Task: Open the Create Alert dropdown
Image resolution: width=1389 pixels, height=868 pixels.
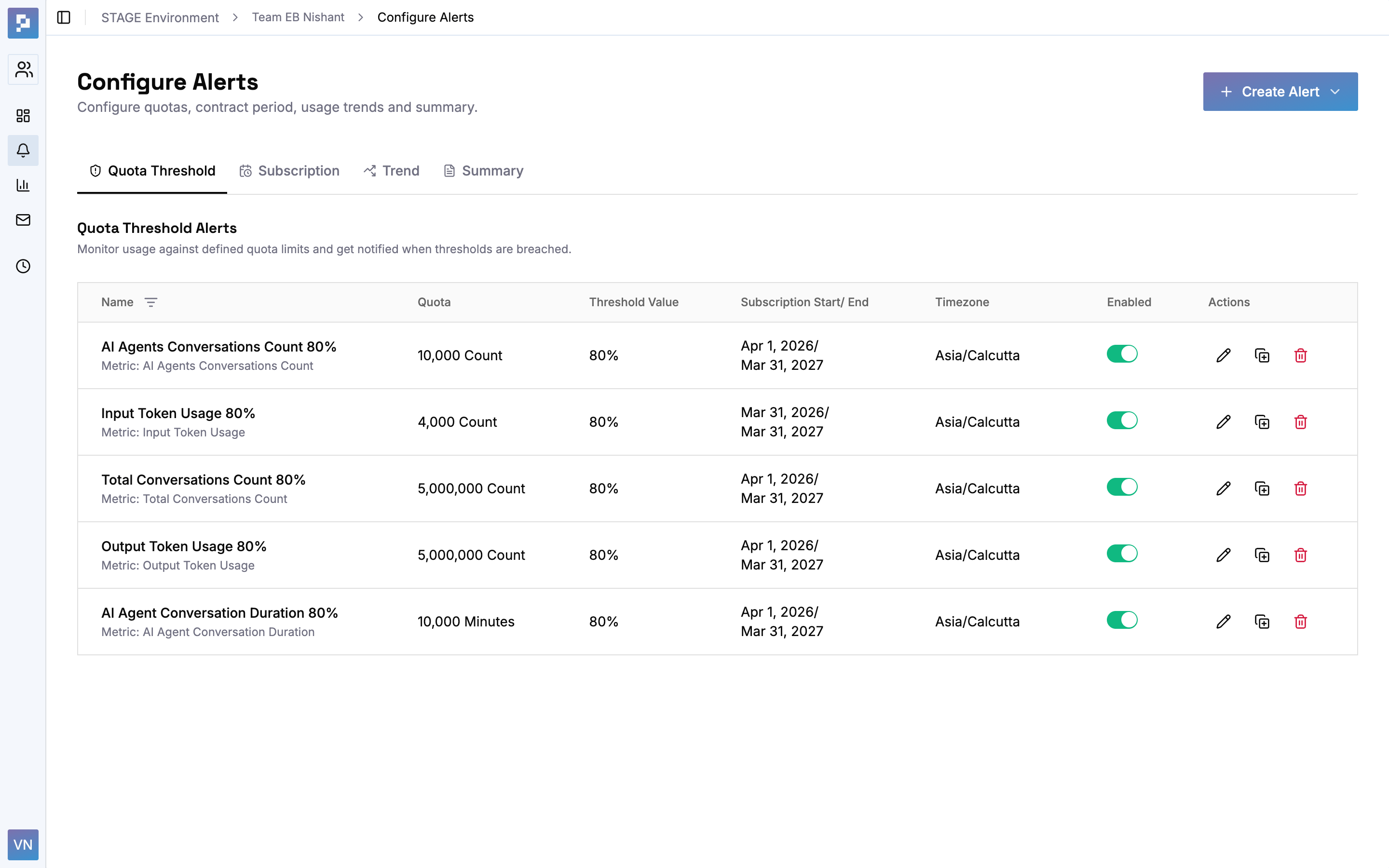Action: pos(1280,91)
